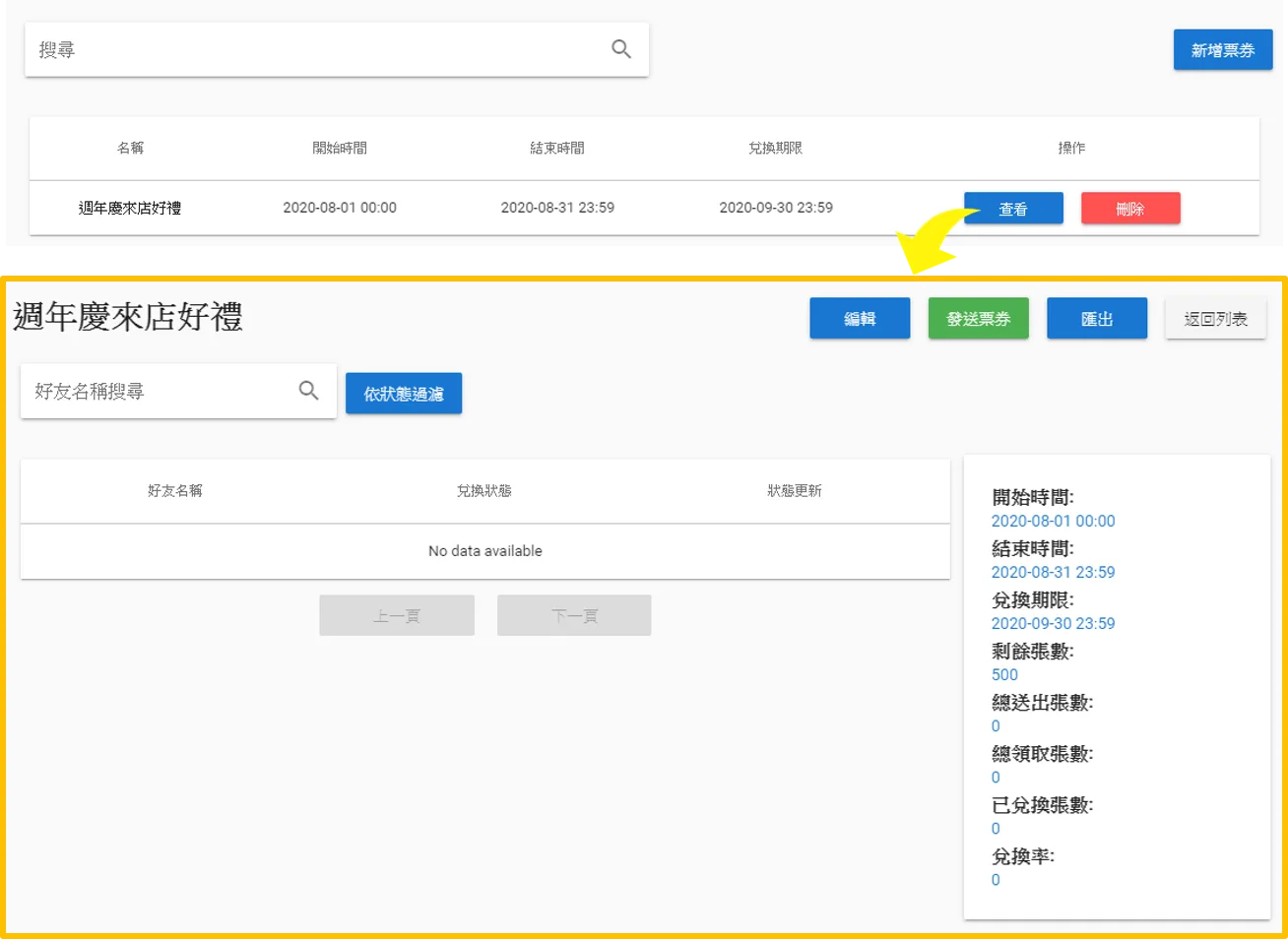This screenshot has height=939, width=1288.
Task: Open the 編輯 button
Action: point(860,319)
